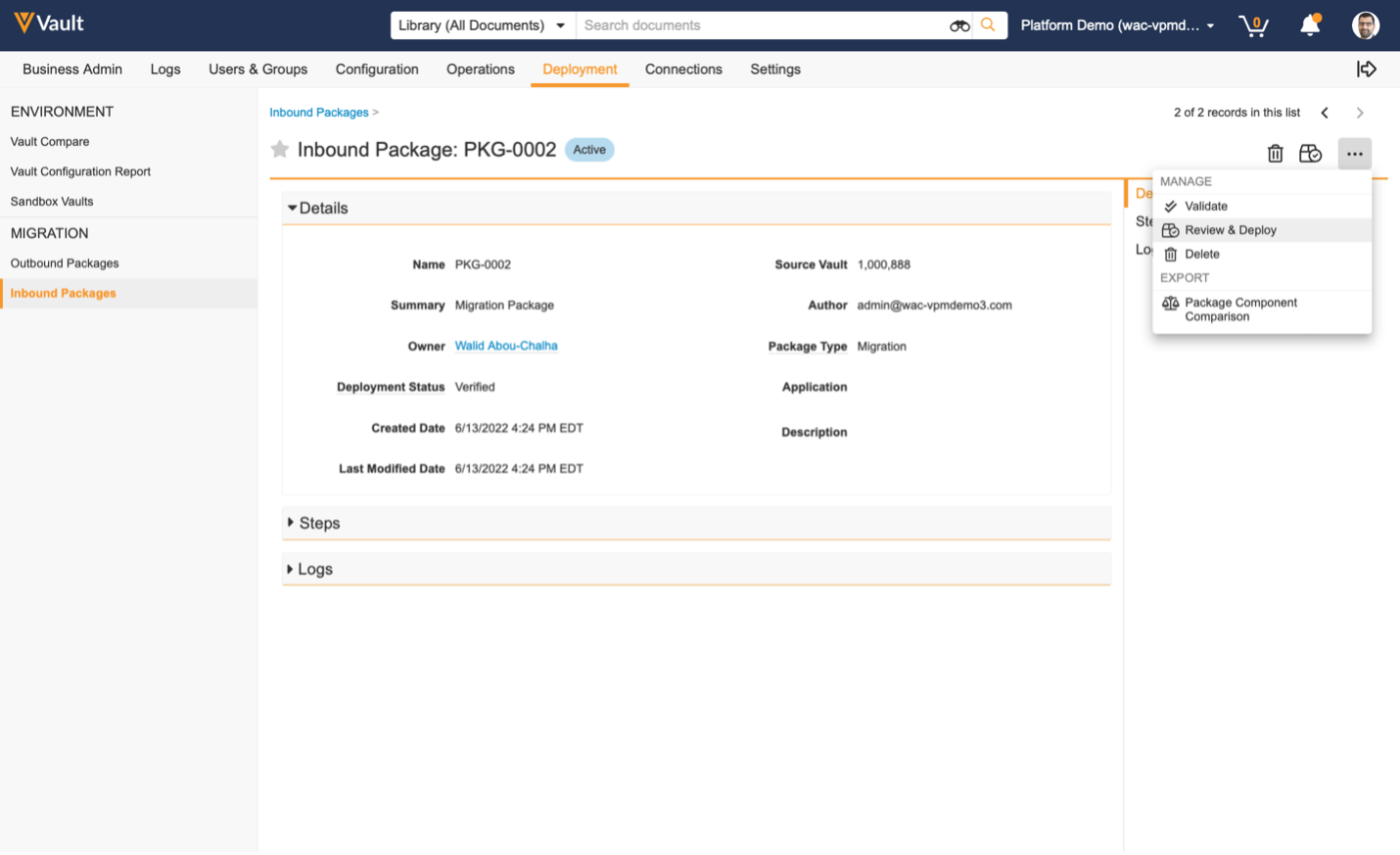Image resolution: width=1400 pixels, height=855 pixels.
Task: Open Library (All Documents) dropdown
Action: [x=482, y=25]
